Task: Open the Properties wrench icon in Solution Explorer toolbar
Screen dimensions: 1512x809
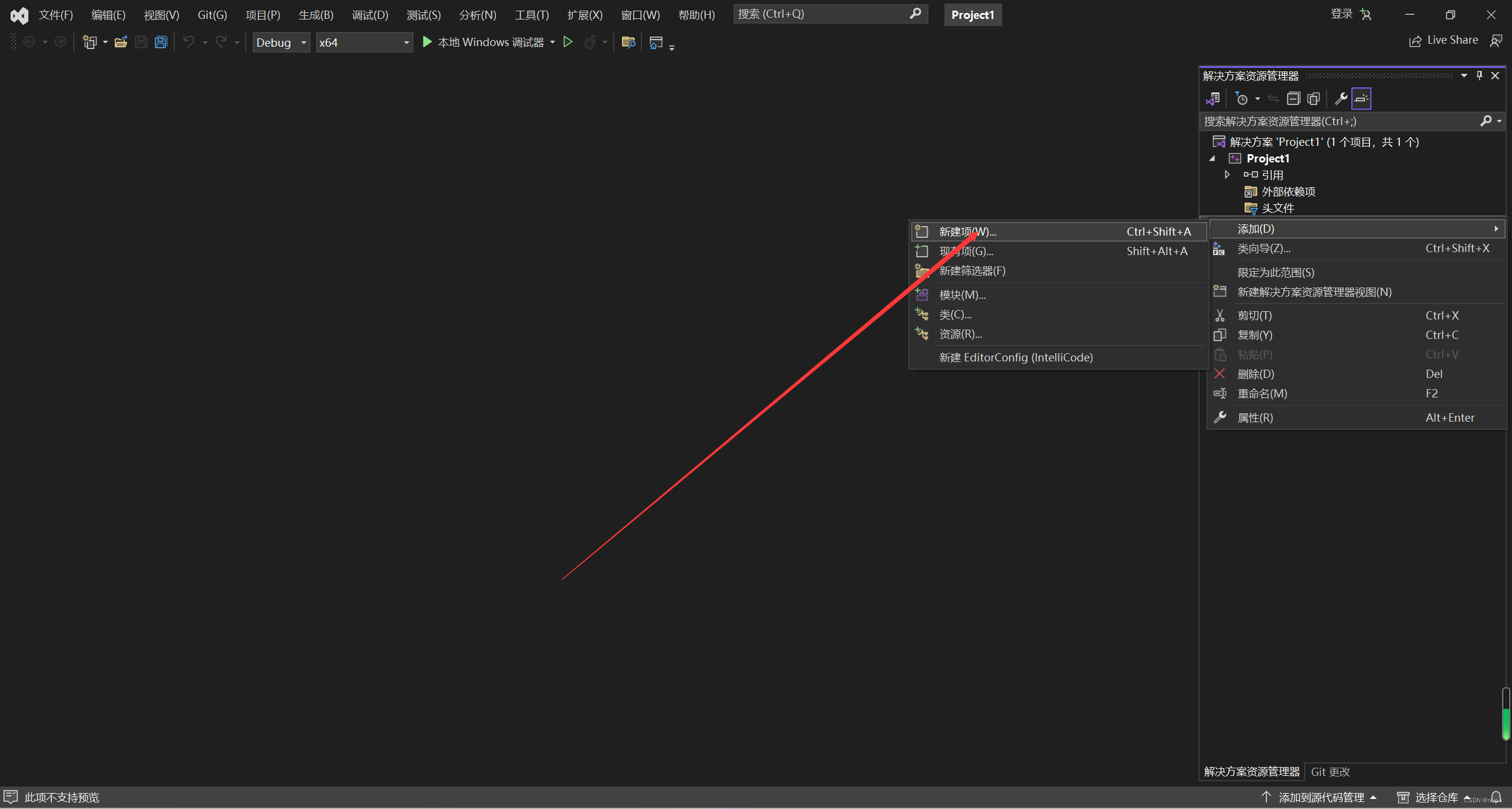Action: click(x=1341, y=99)
